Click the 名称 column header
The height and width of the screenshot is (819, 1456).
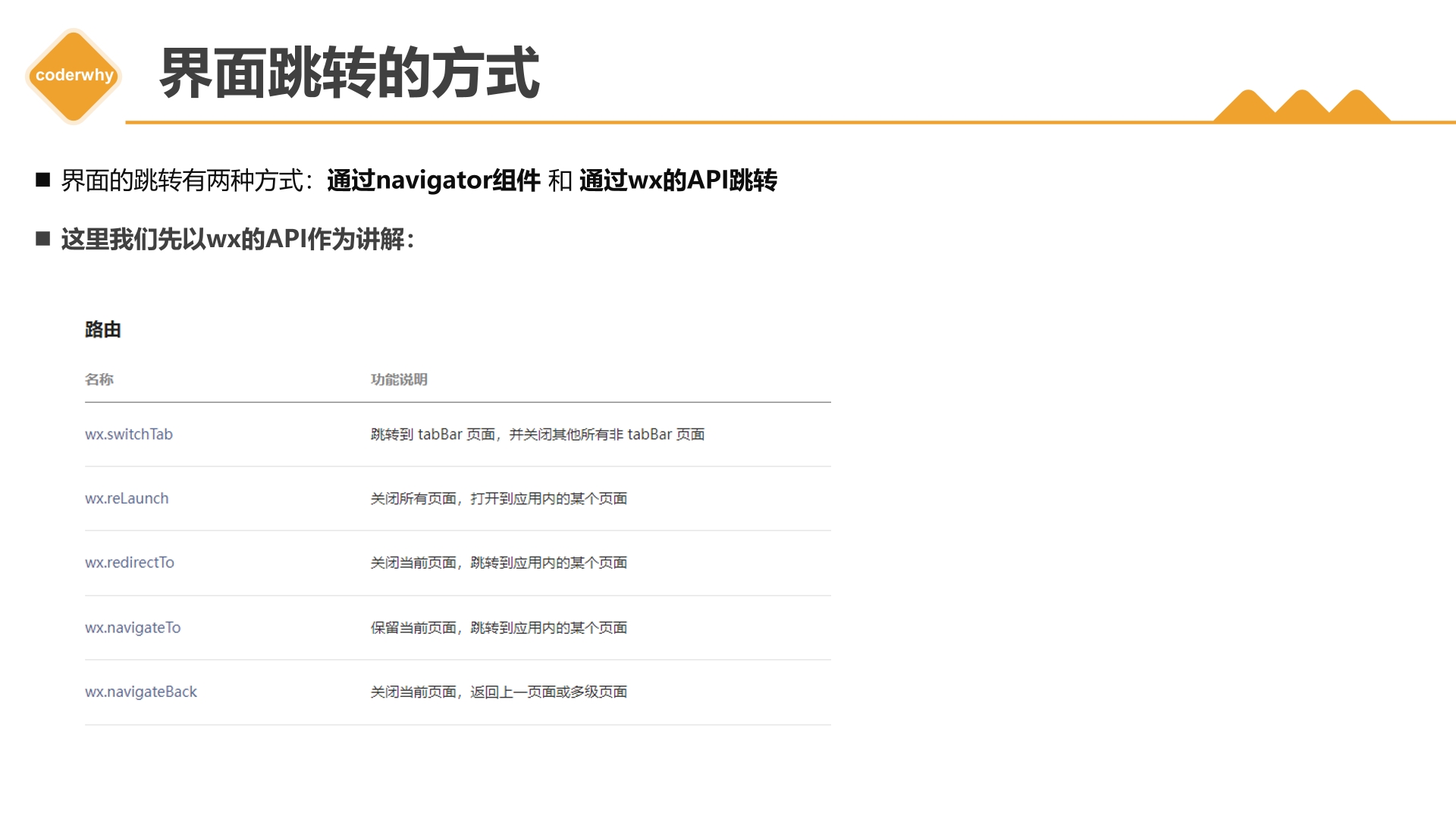click(x=99, y=379)
